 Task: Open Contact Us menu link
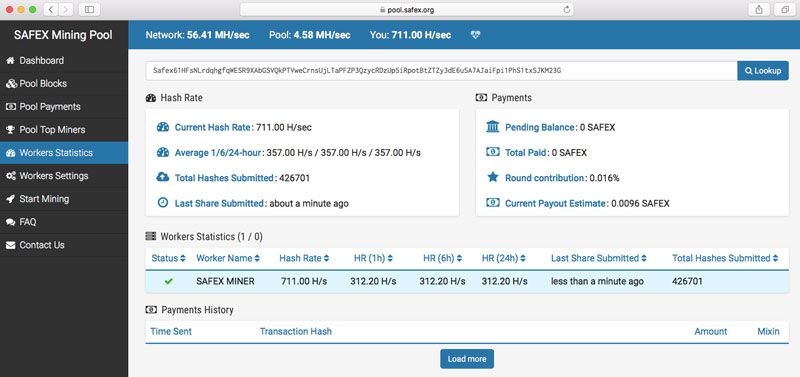tap(64, 245)
